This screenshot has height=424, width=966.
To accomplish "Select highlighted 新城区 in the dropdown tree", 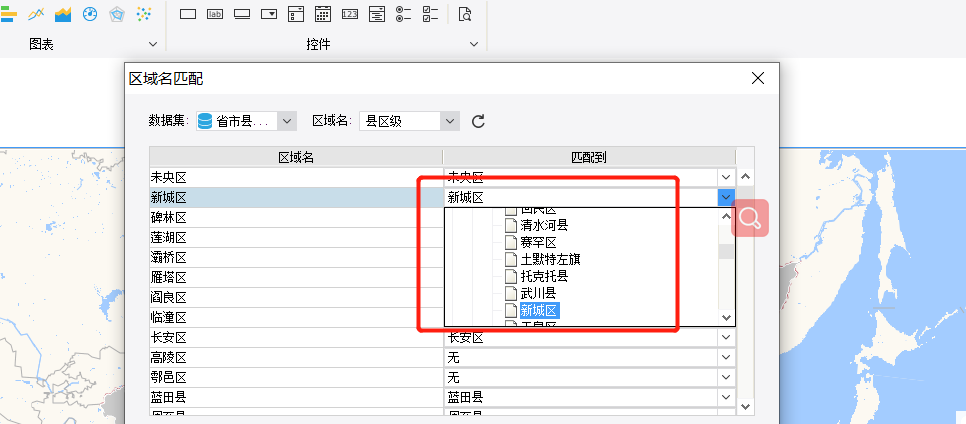I will click(539, 309).
